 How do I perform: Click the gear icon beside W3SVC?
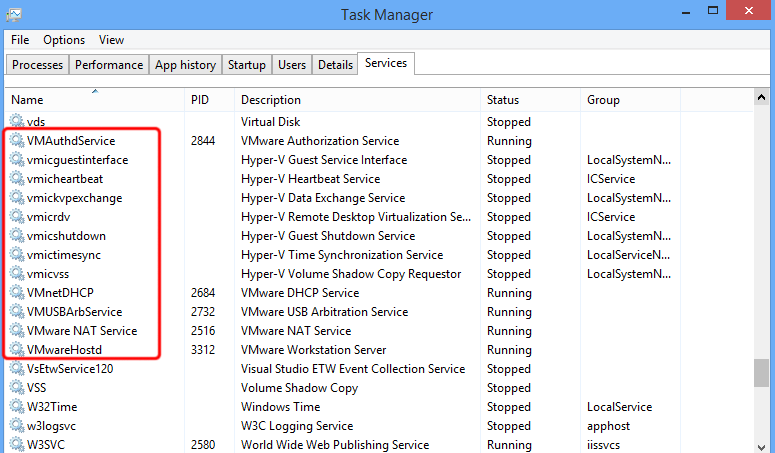click(x=16, y=445)
